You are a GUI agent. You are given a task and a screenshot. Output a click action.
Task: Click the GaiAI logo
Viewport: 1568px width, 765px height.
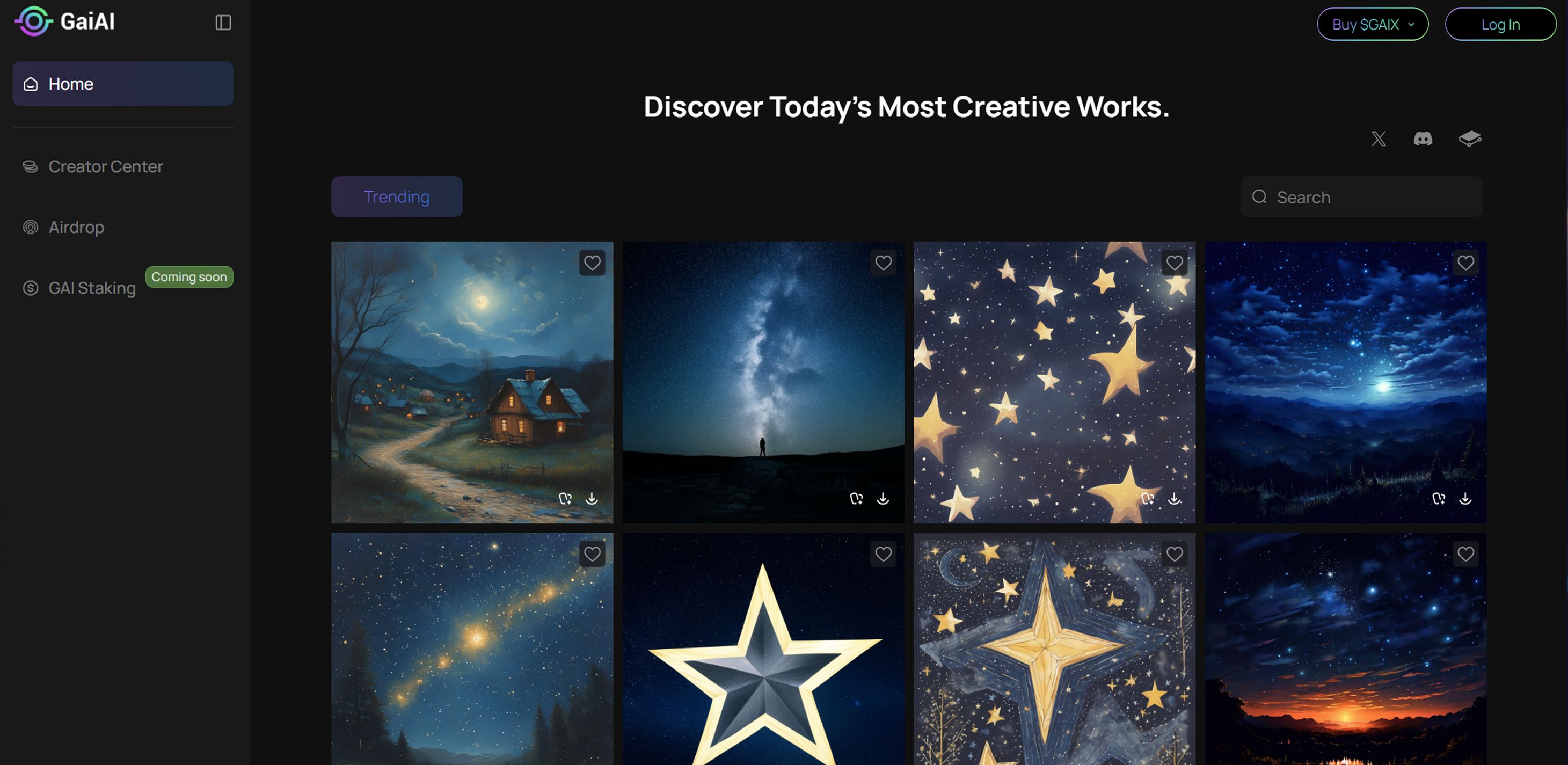click(64, 21)
